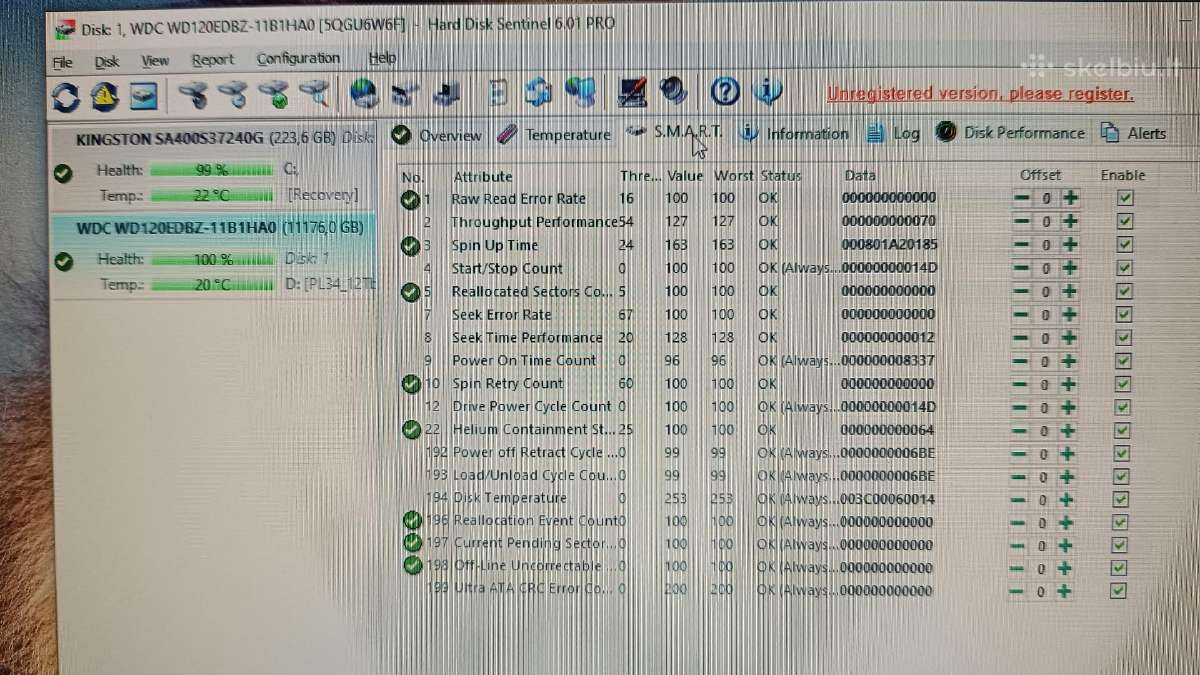The image size is (1200, 675).
Task: Toggle Enable checkbox for Spin Up Time
Action: 1125,245
